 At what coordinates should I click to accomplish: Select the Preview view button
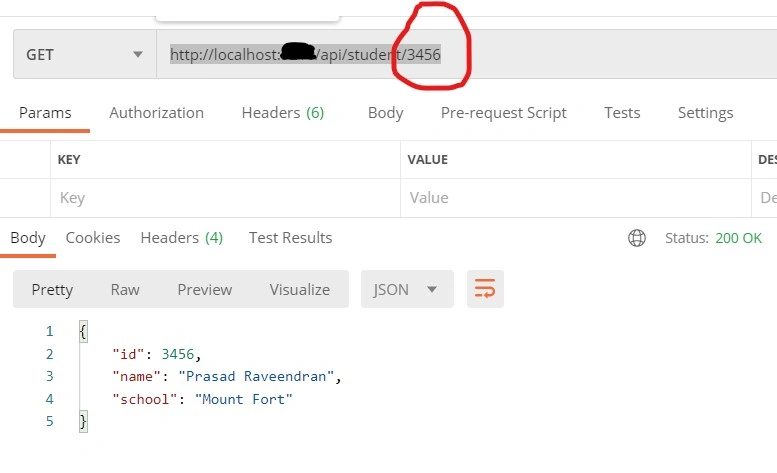[x=205, y=289]
